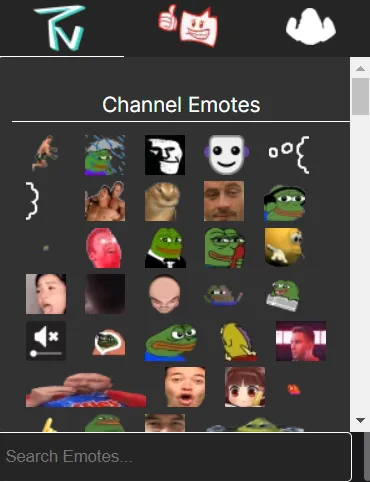Click the Search Emotes input field
This screenshot has height=482, width=370.
176,456
